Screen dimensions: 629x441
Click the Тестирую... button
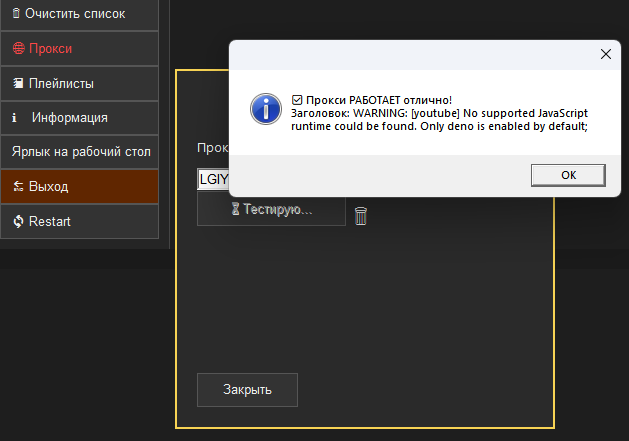click(271, 209)
